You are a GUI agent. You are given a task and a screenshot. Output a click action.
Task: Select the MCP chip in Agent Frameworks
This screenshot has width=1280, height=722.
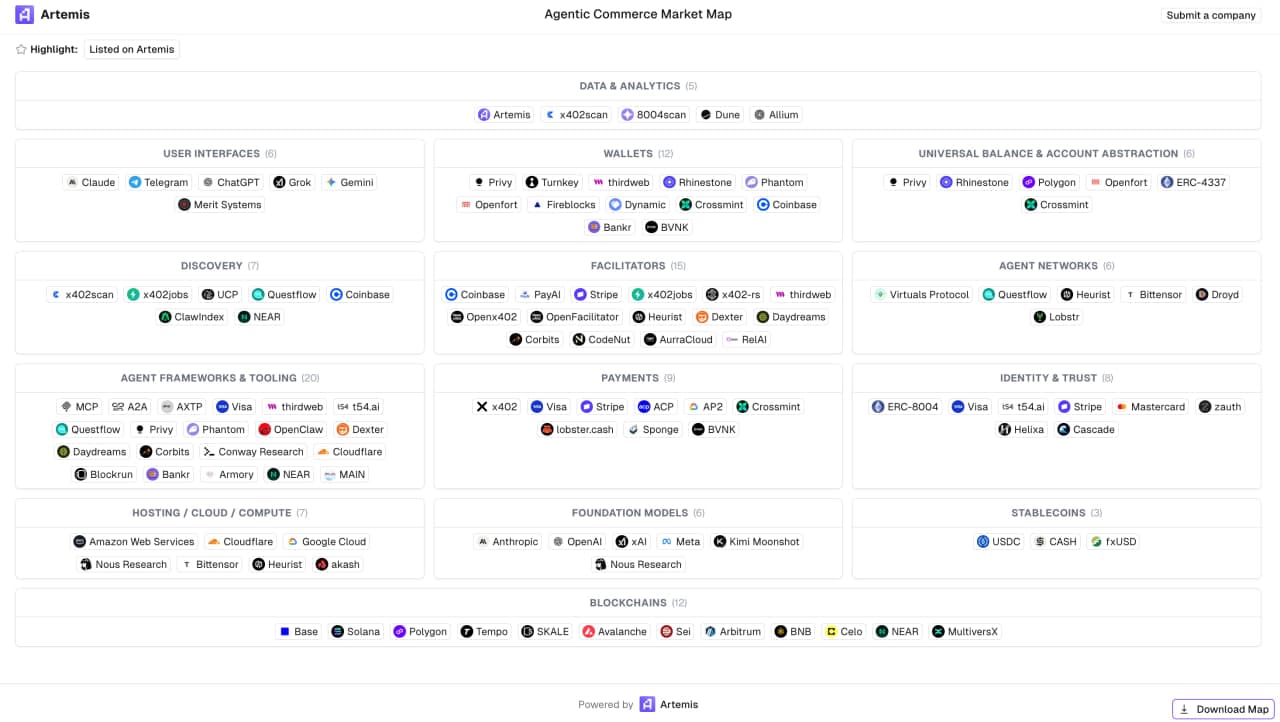79,407
